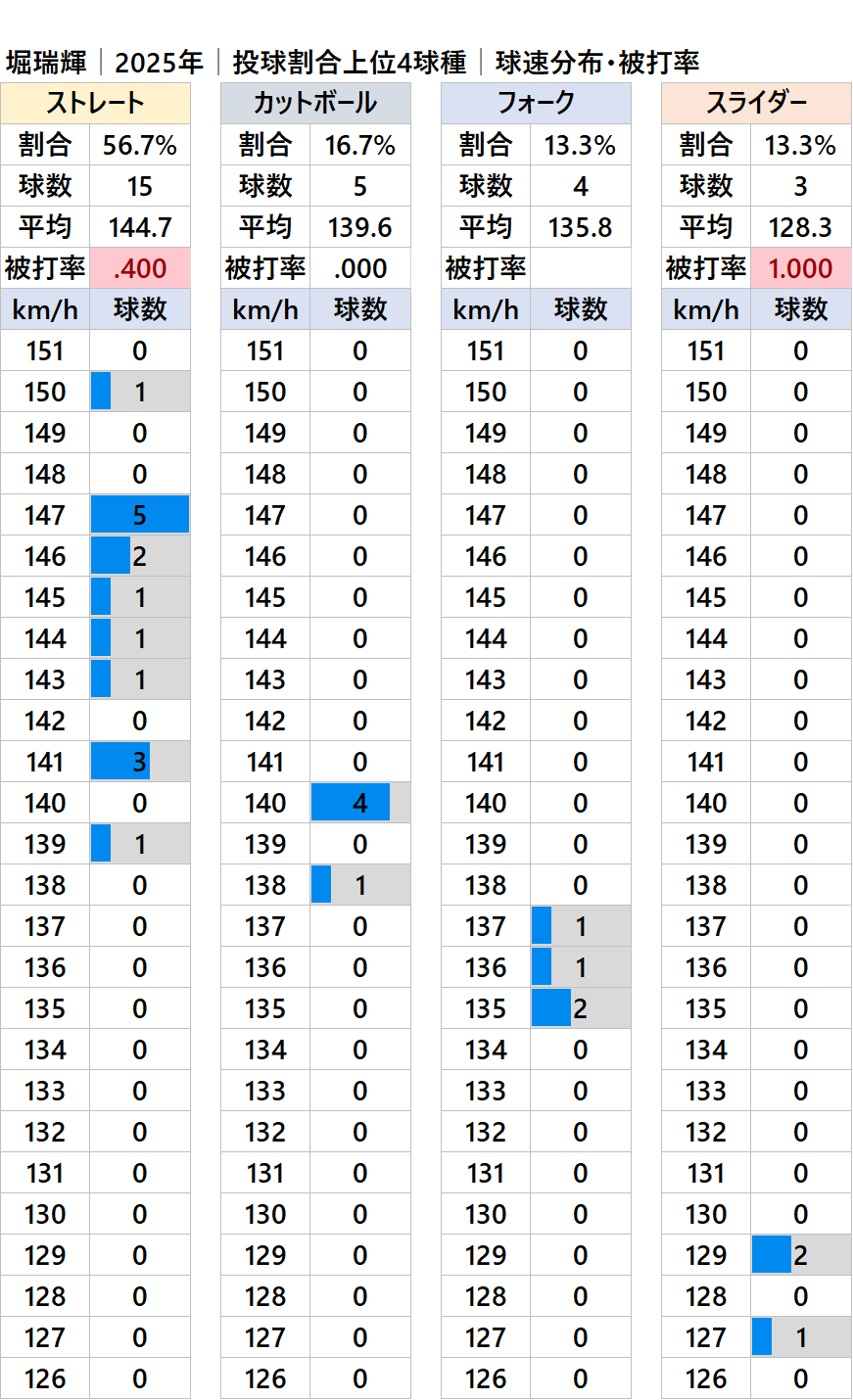The width and height of the screenshot is (853, 1400).
Task: Select the 139.6 平均 cell
Action: point(360,227)
